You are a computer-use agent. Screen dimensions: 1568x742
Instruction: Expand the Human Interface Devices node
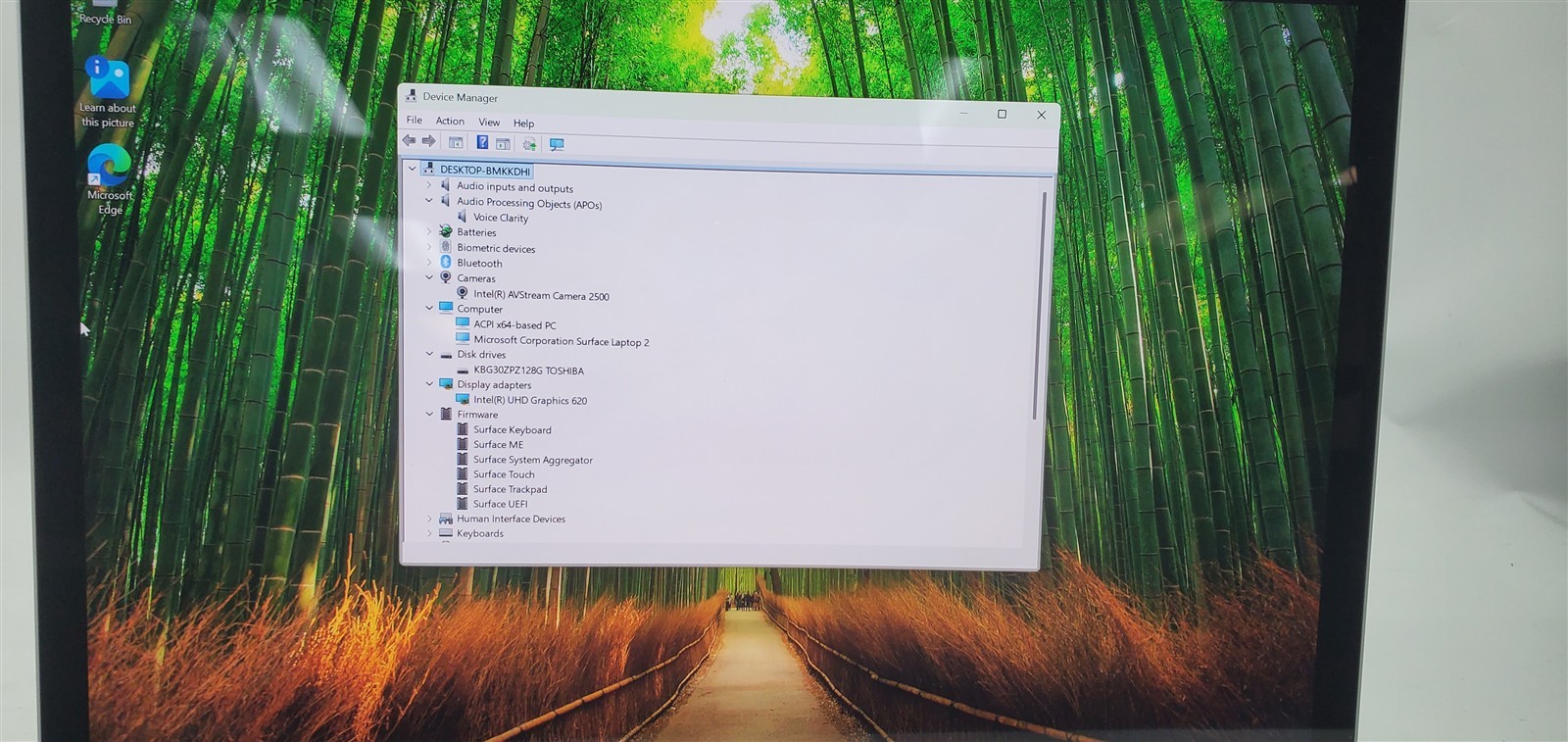pos(429,519)
